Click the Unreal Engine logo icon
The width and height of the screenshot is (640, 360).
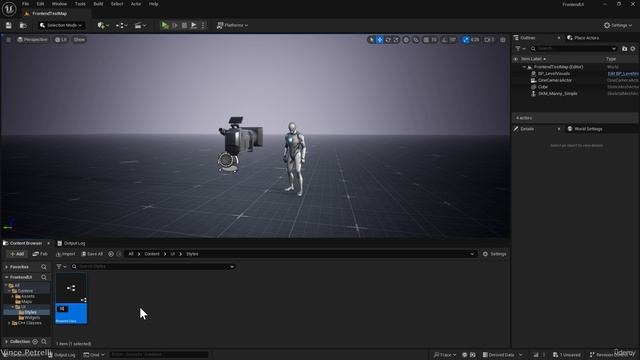coord(9,9)
